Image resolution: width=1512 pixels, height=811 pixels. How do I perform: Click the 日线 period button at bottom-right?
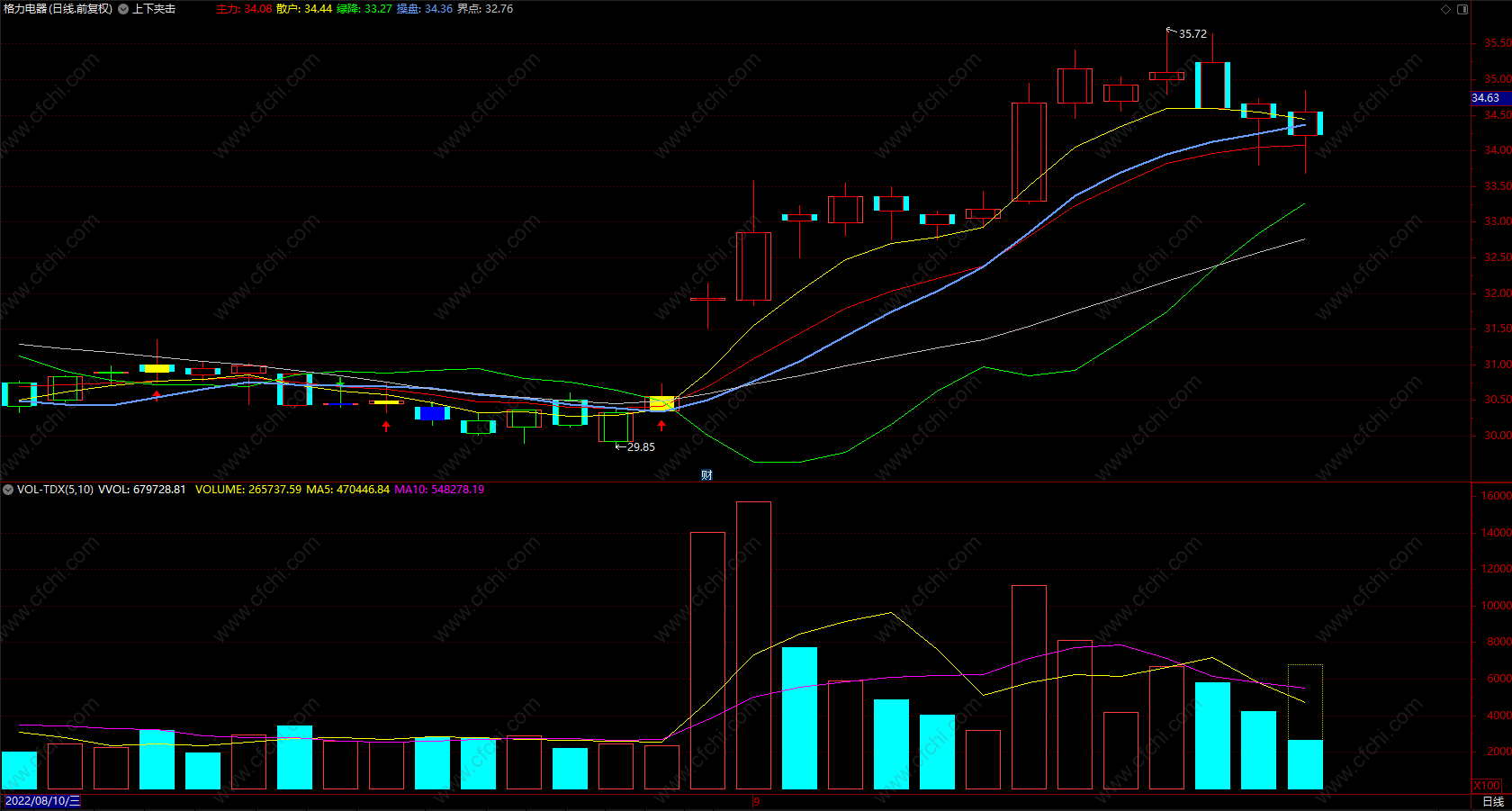[x=1493, y=801]
